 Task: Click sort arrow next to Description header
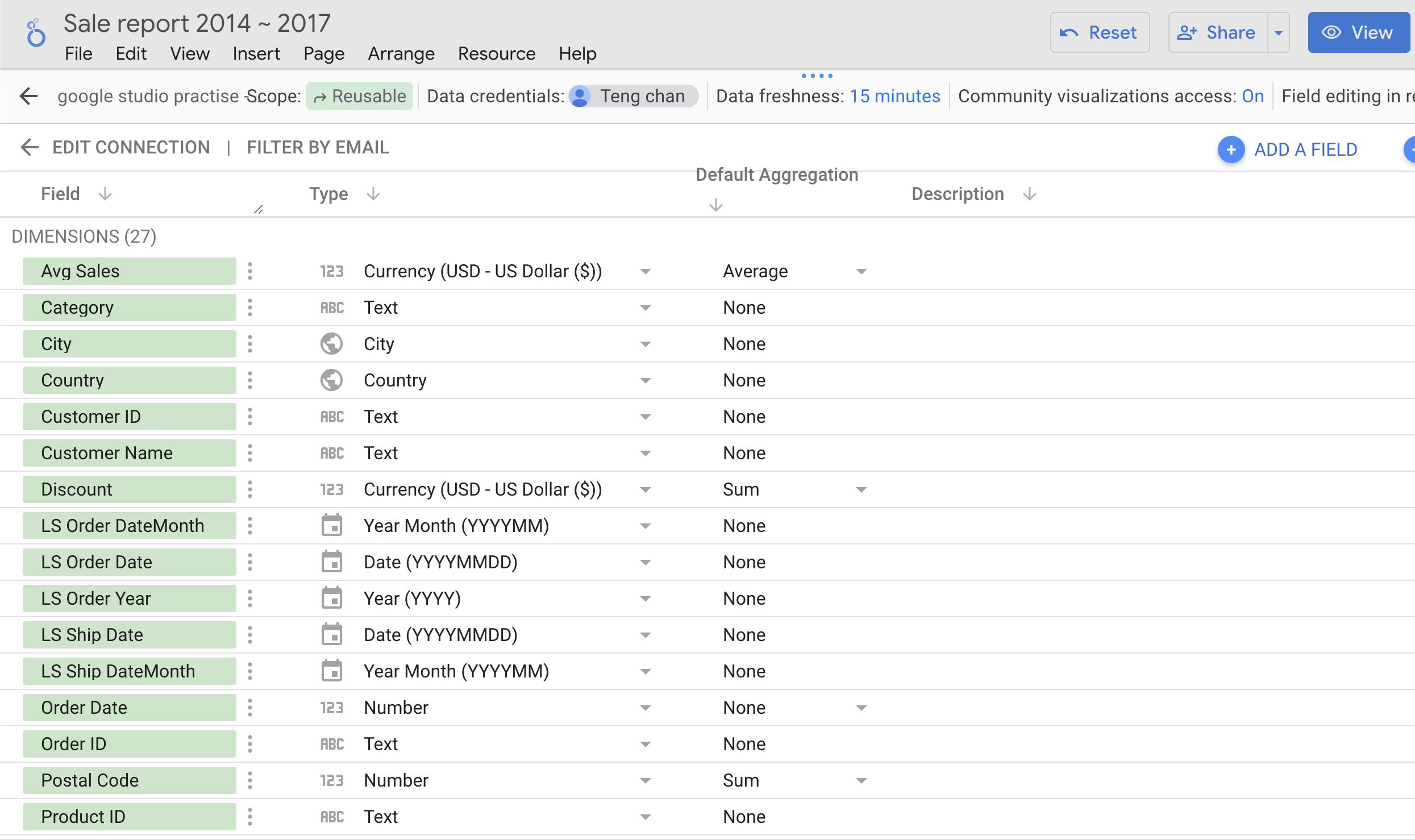[1029, 194]
